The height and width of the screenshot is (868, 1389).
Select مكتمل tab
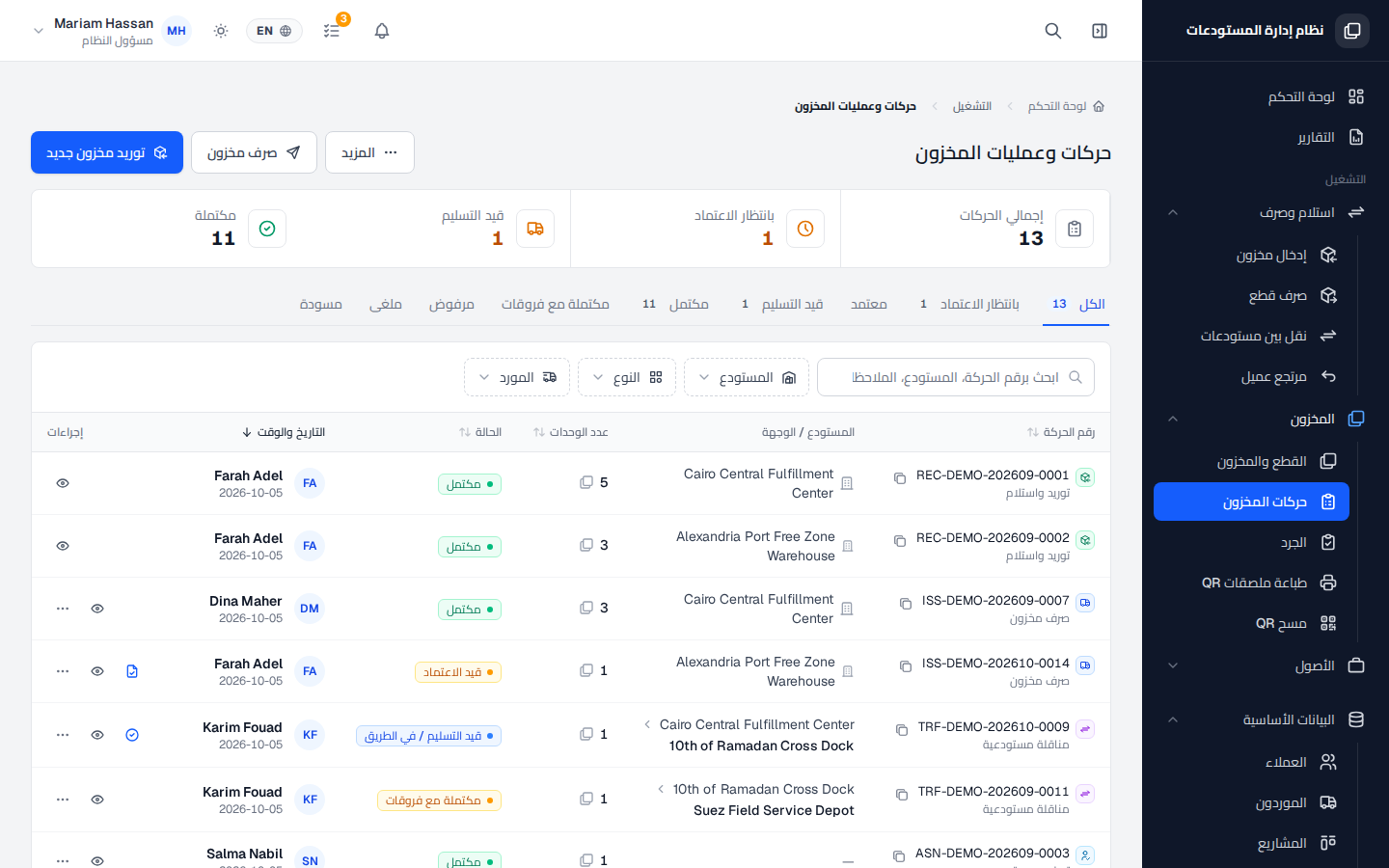click(675, 304)
